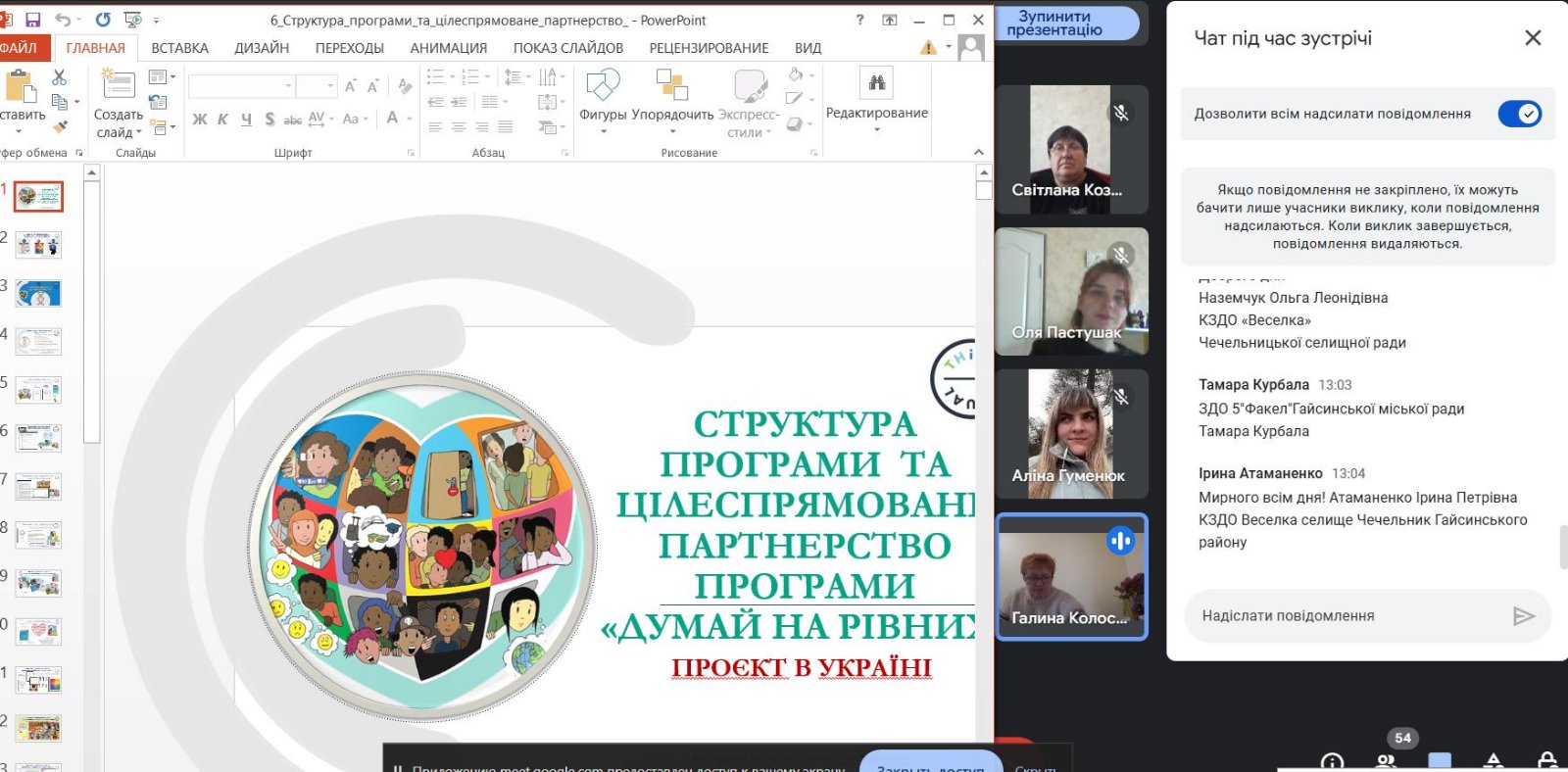Screen dimensions: 1568x772
Task: Switch to the ДИЗАЙН tab
Action: click(x=262, y=48)
